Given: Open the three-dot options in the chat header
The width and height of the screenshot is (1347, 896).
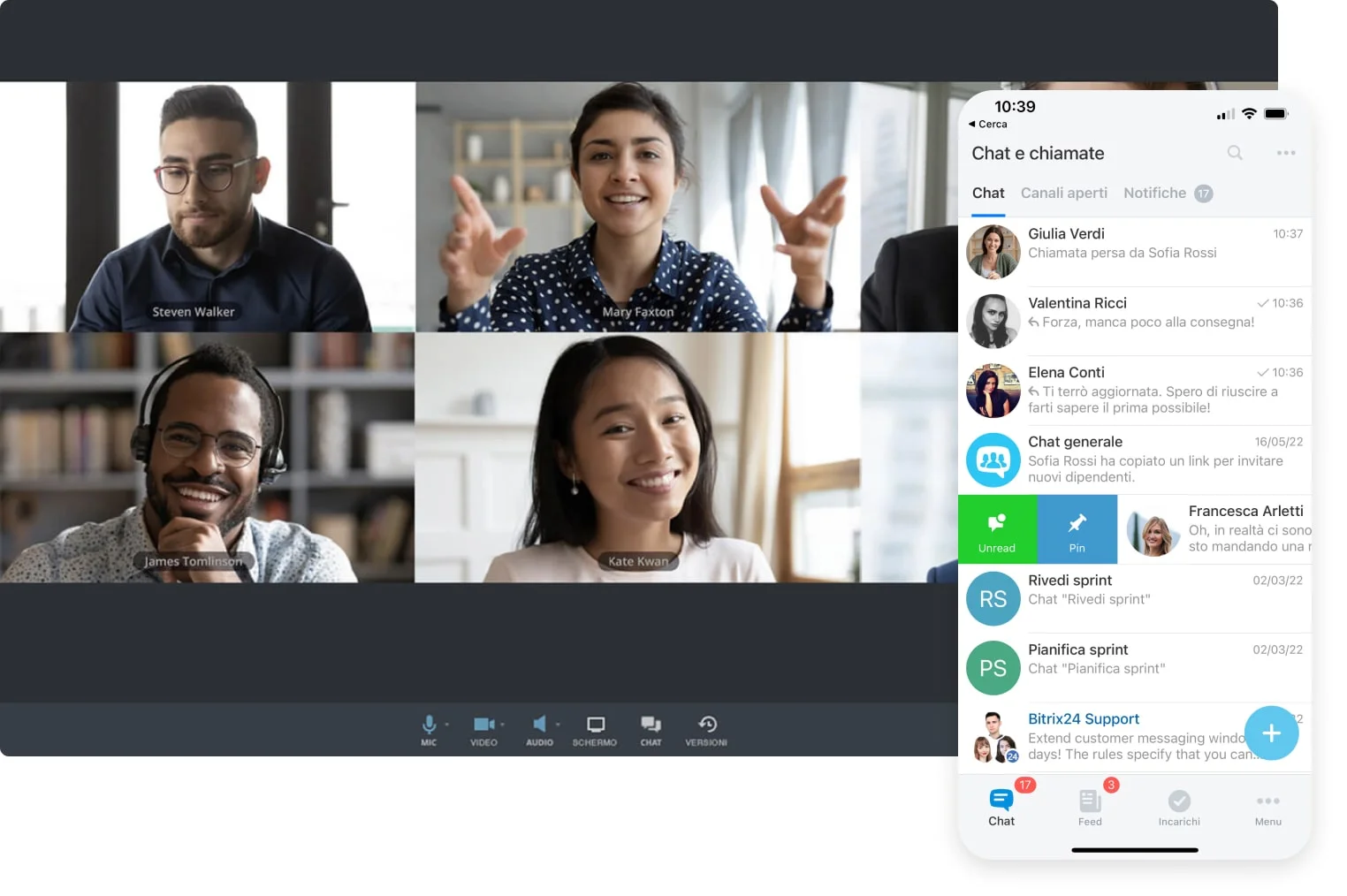Looking at the screenshot, I should [1285, 153].
